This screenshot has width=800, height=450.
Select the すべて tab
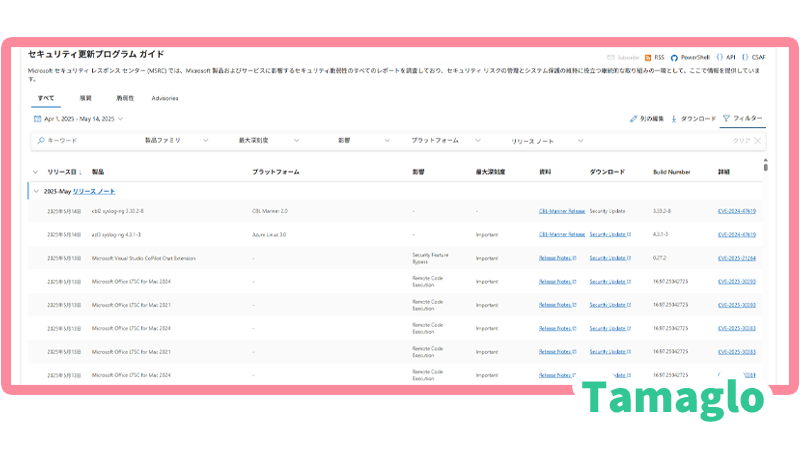tap(46, 98)
